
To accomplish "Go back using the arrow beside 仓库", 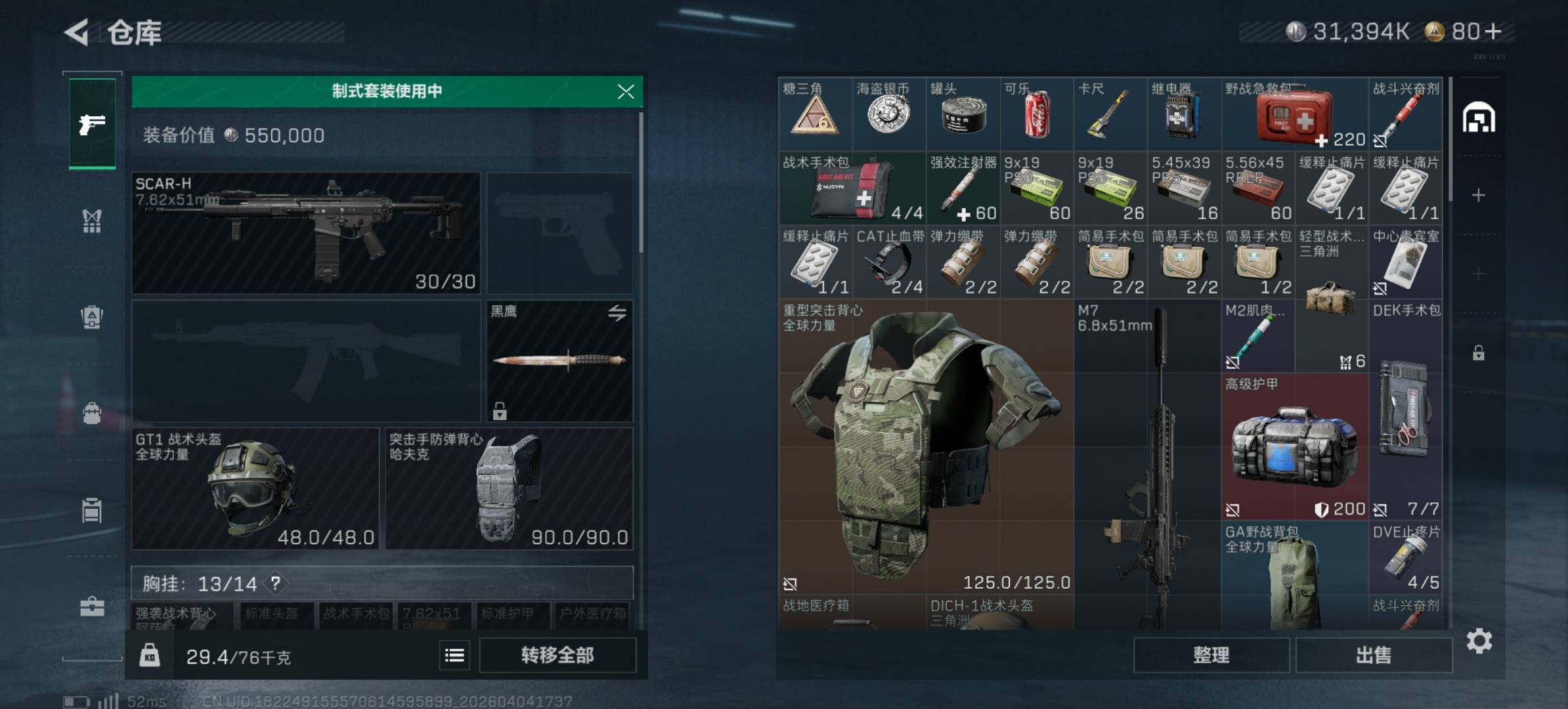I will coord(77,32).
